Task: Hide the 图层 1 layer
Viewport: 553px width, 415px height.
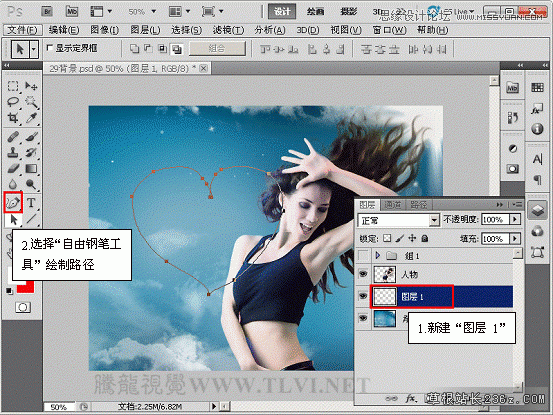Action: pyautogui.click(x=363, y=296)
